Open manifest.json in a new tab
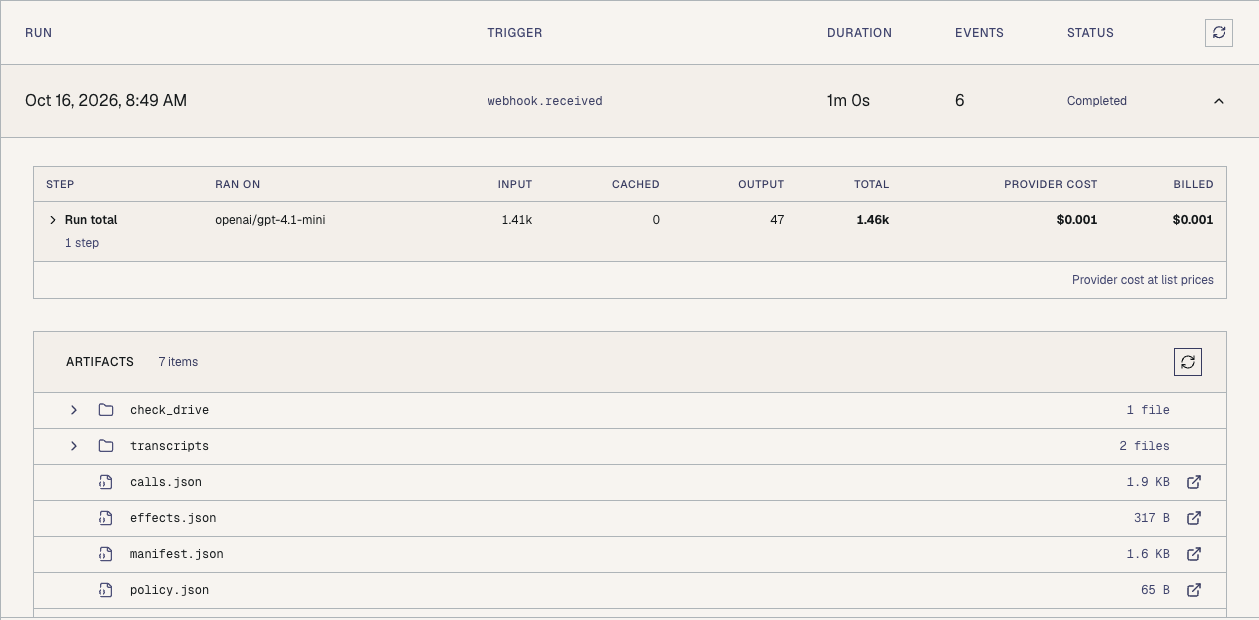This screenshot has width=1259, height=620. [1193, 554]
